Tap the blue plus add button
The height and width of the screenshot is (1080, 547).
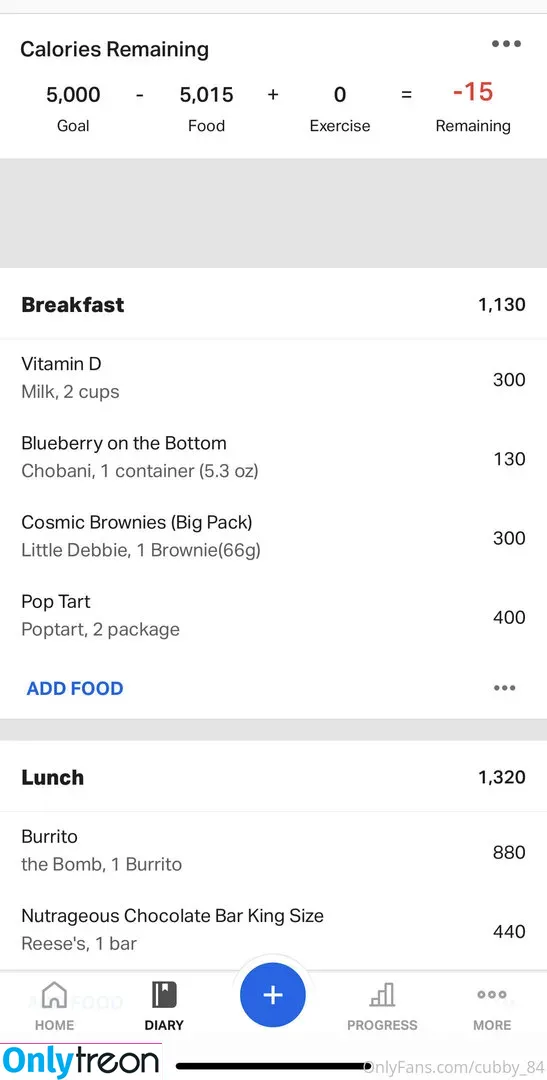(273, 995)
